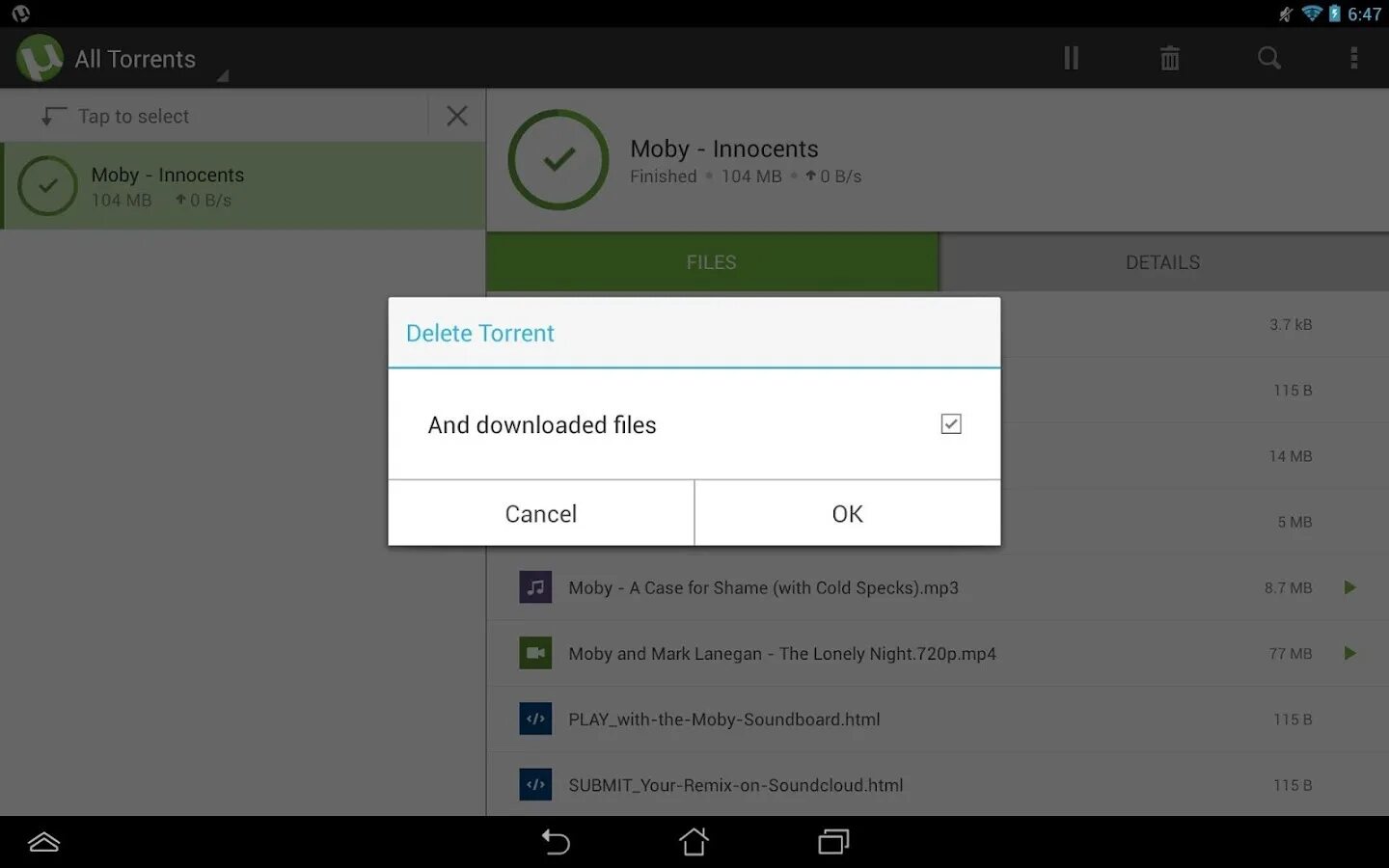1389x868 pixels.
Task: Tap the search icon in the action bar
Action: click(1268, 58)
